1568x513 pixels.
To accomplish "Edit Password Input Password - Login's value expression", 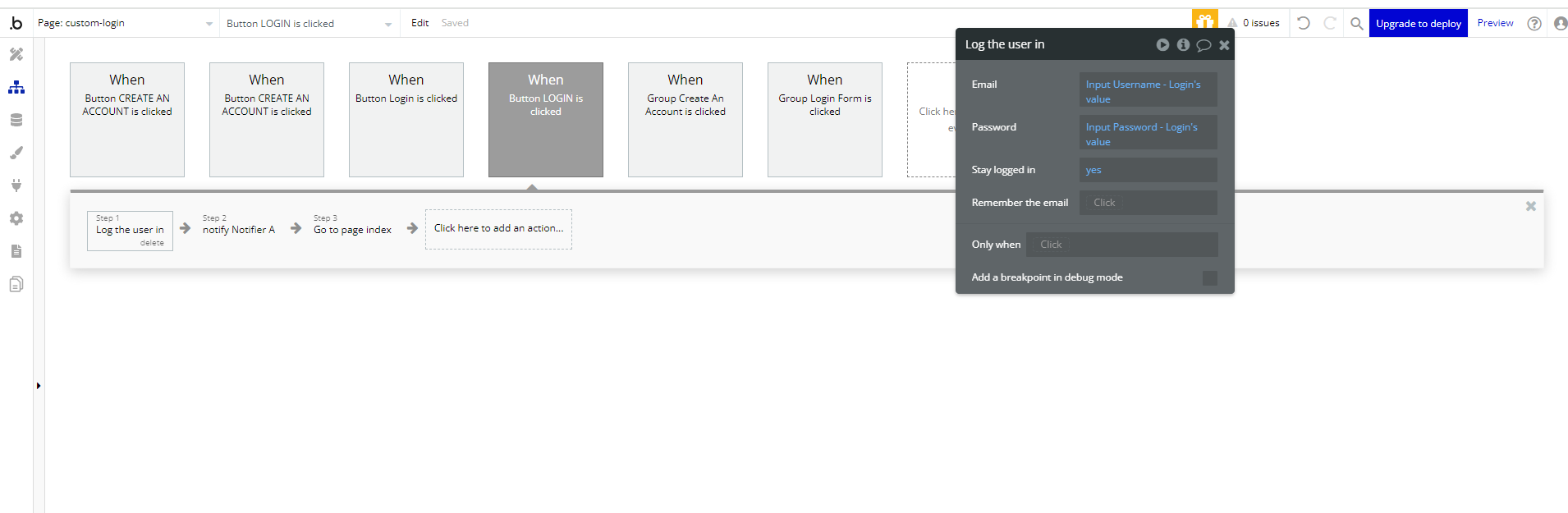I will tap(1148, 133).
